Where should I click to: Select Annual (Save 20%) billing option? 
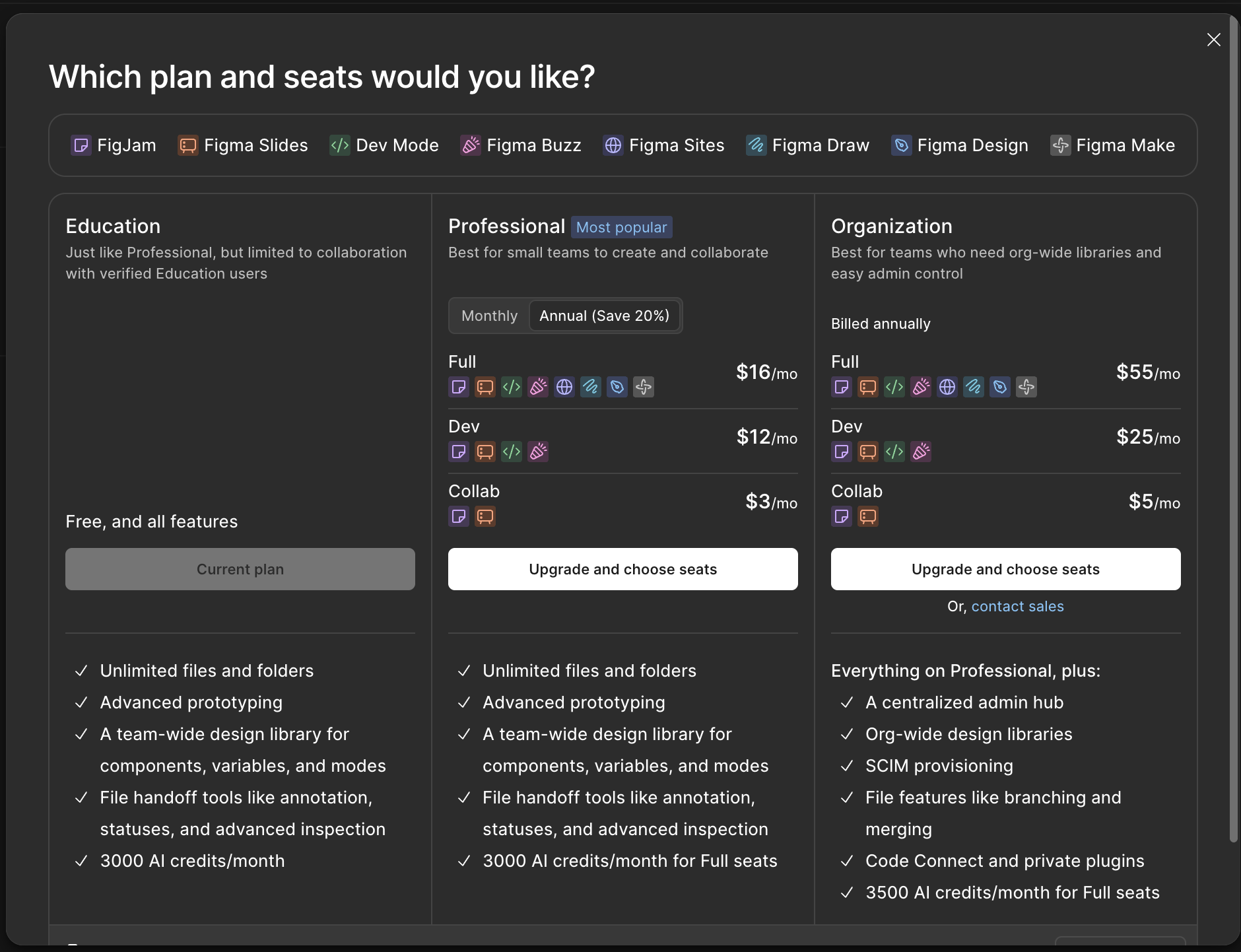tap(604, 316)
